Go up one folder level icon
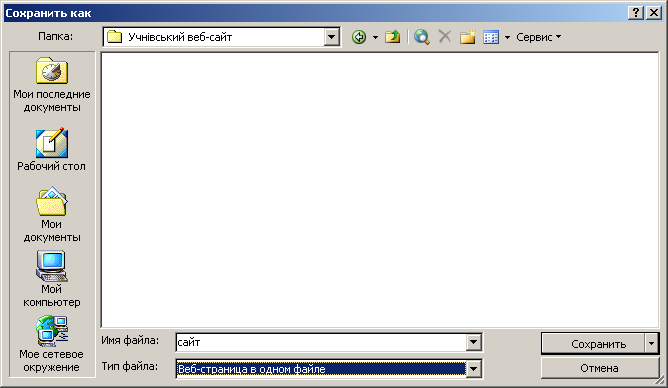Image resolution: width=668 pixels, height=388 pixels. [392, 37]
